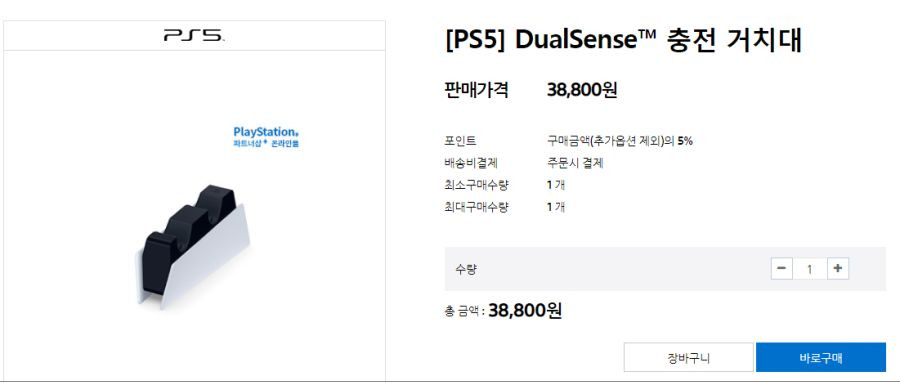
Task: Click the PlayStation partner shop logo
Action: coord(266,137)
